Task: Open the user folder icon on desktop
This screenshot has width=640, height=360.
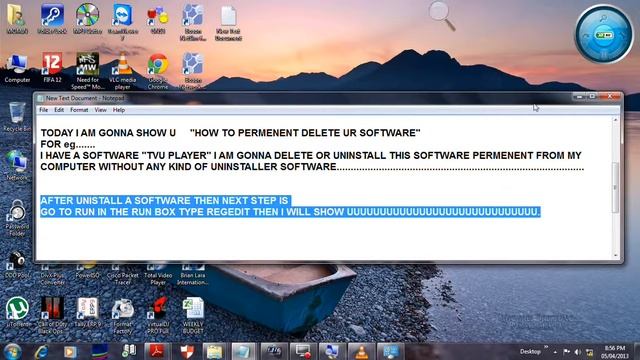Action: click(x=17, y=18)
